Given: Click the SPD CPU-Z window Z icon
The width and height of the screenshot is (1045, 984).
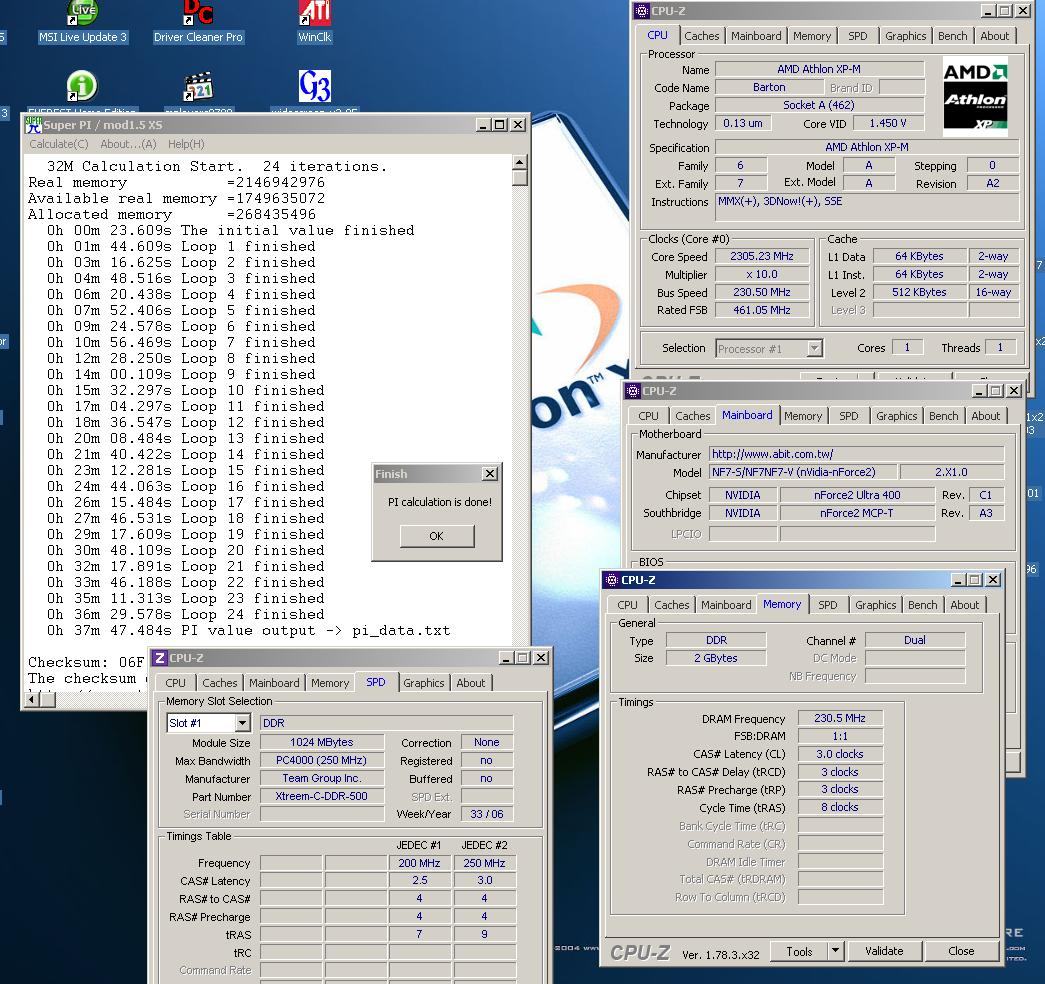Looking at the screenshot, I should (x=160, y=658).
